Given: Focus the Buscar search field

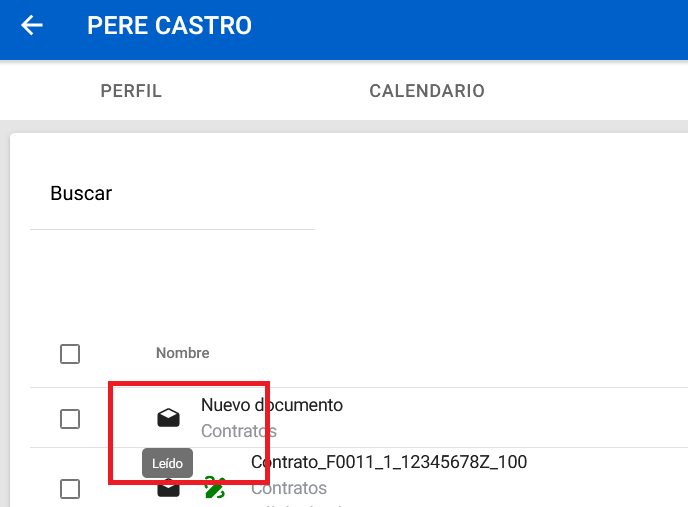Looking at the screenshot, I should [172, 194].
